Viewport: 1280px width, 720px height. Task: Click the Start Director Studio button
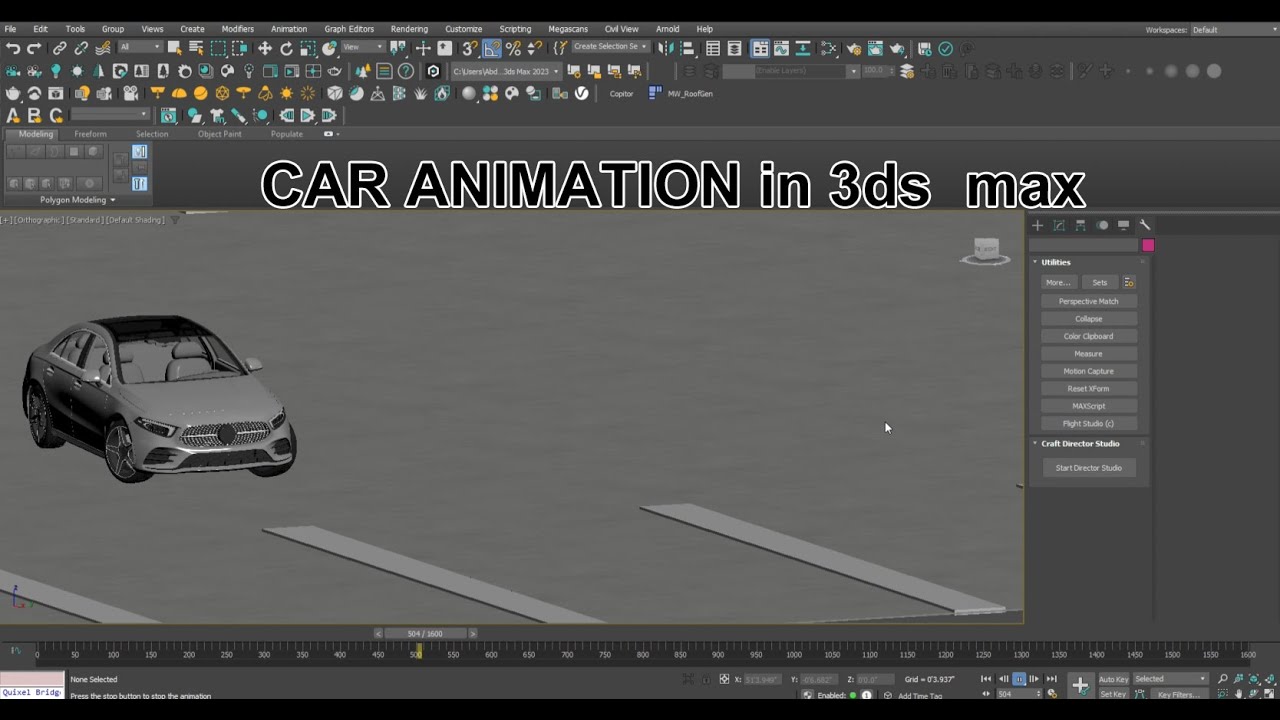[x=1088, y=468]
